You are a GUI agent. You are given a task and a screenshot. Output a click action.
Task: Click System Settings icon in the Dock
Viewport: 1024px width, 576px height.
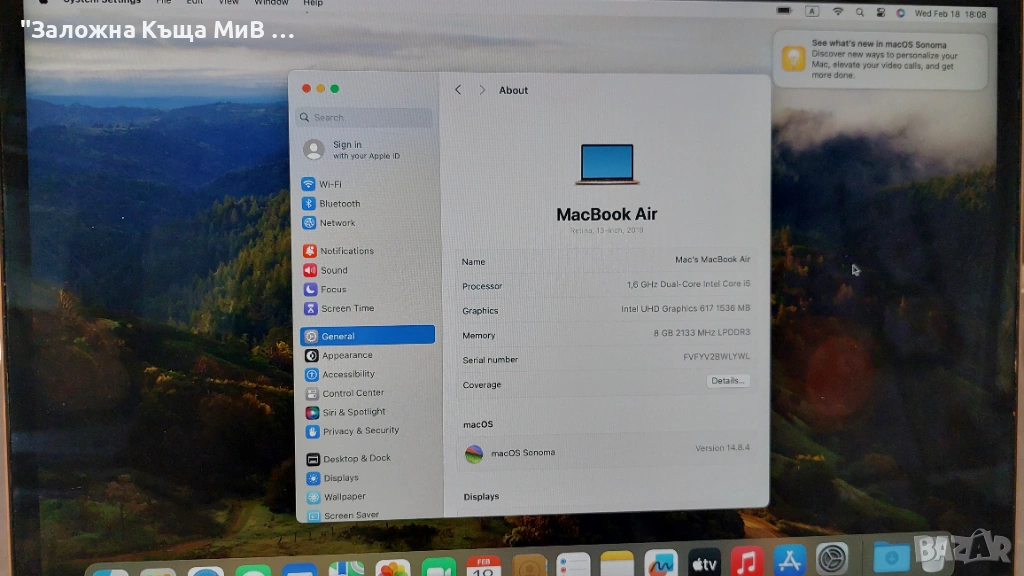coord(832,558)
